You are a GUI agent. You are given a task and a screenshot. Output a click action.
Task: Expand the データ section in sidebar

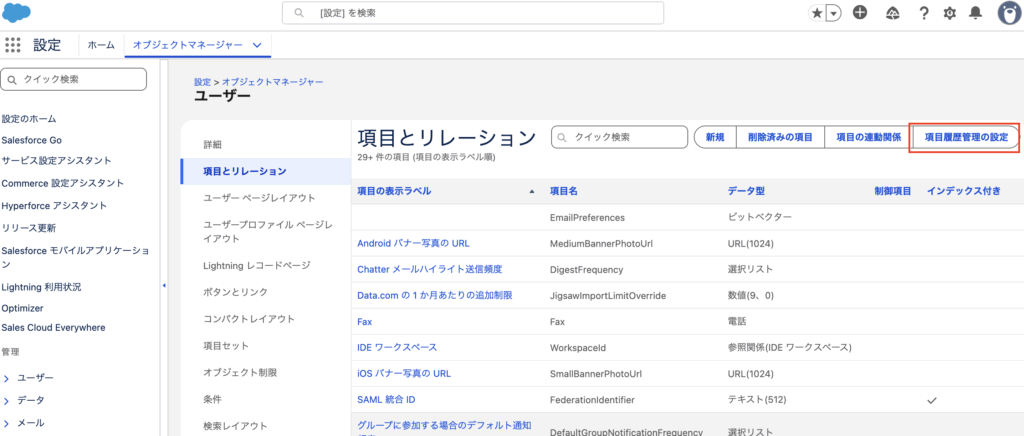tap(7, 400)
